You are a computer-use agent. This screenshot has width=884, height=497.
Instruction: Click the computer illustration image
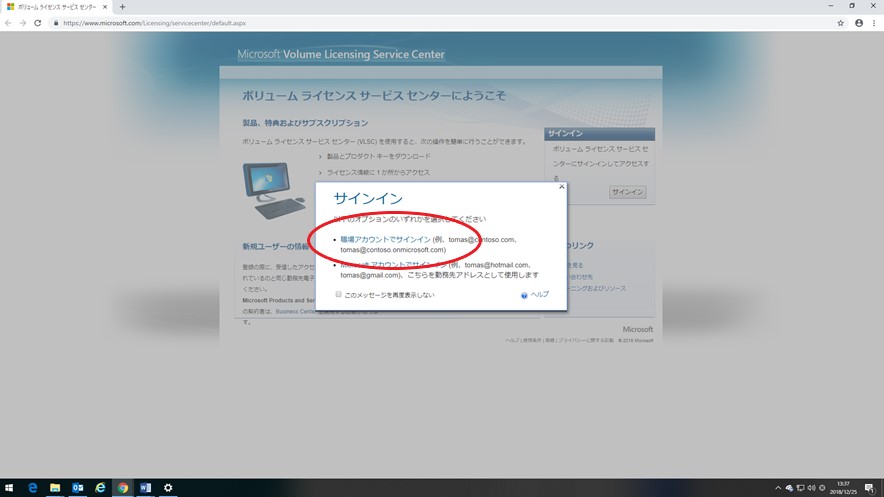click(275, 190)
